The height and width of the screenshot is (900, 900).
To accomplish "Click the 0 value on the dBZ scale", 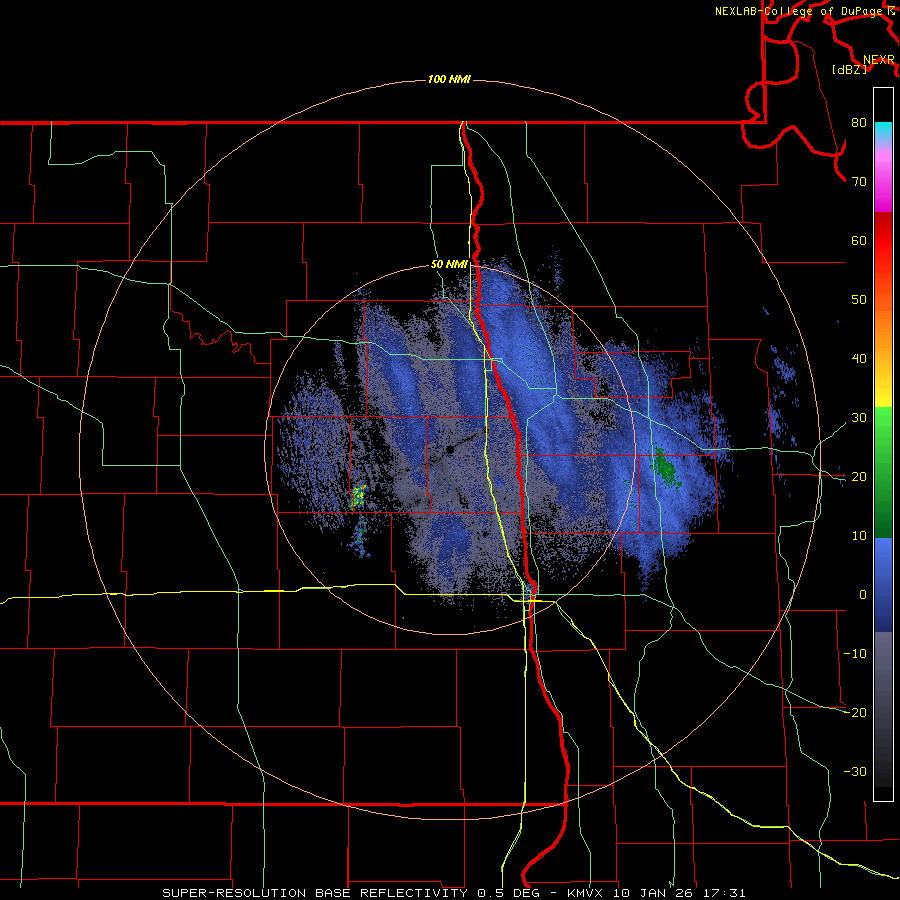I will click(x=863, y=595).
